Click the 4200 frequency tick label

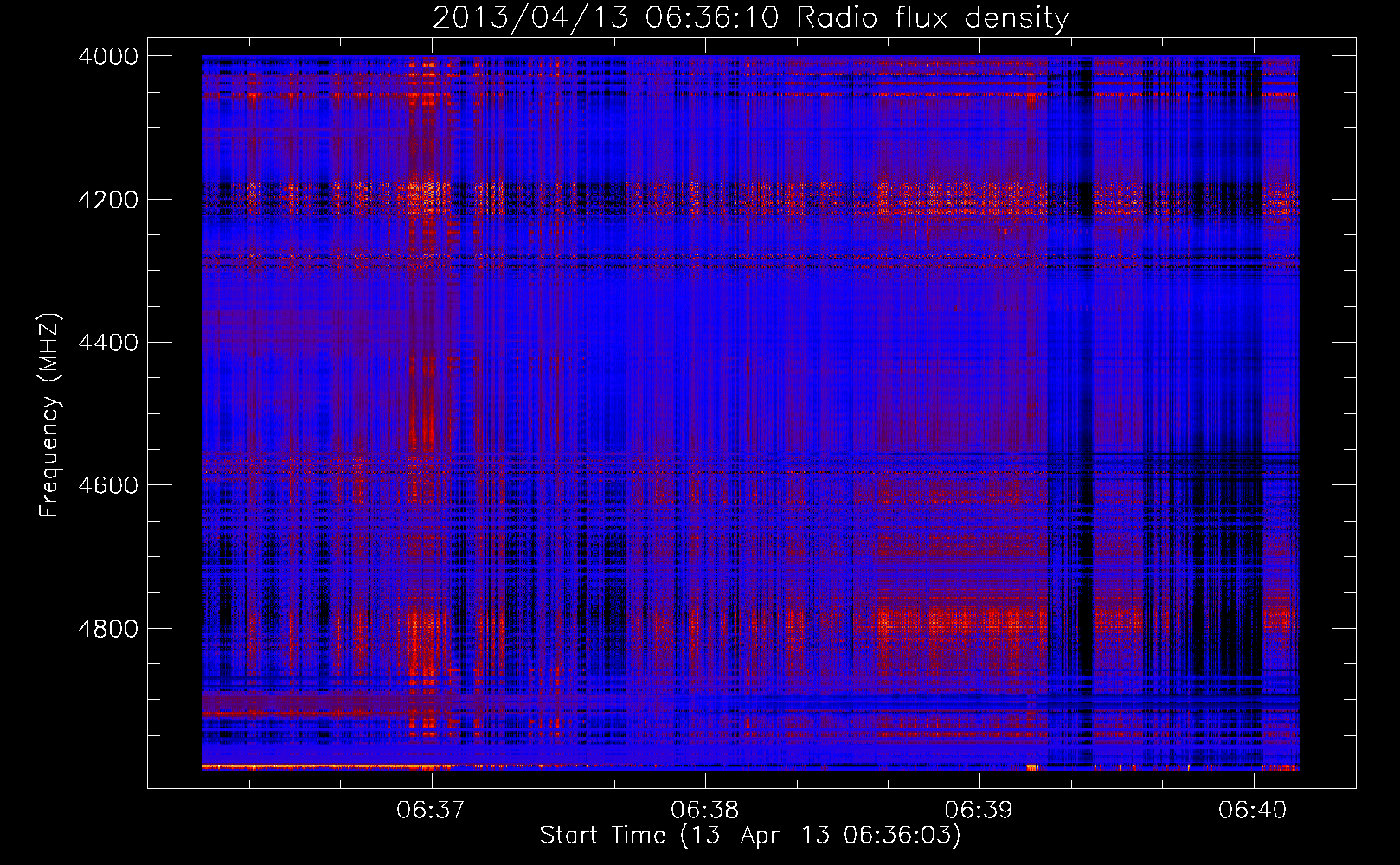[108, 200]
